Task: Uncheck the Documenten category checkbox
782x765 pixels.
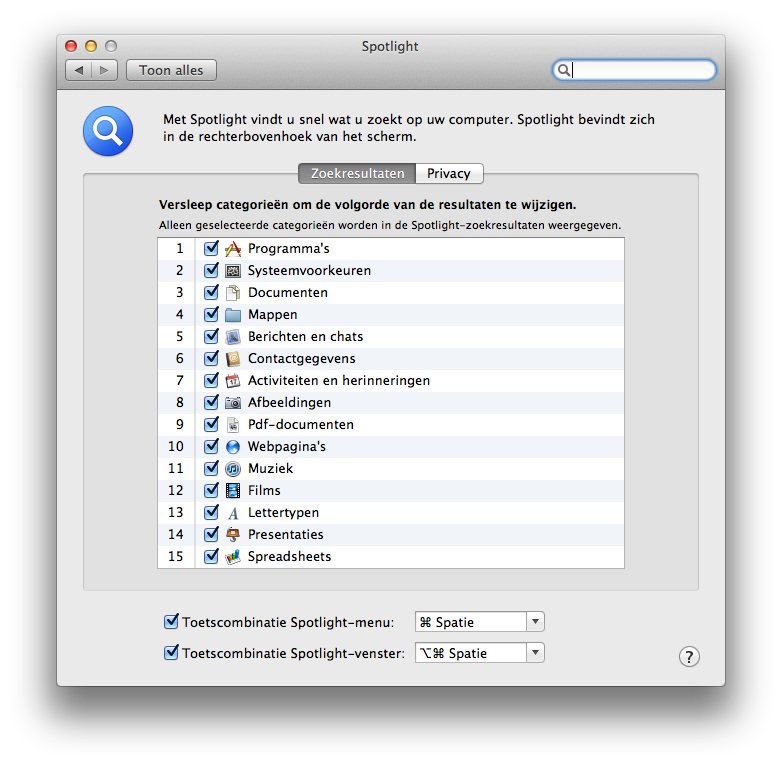Action: (x=211, y=293)
